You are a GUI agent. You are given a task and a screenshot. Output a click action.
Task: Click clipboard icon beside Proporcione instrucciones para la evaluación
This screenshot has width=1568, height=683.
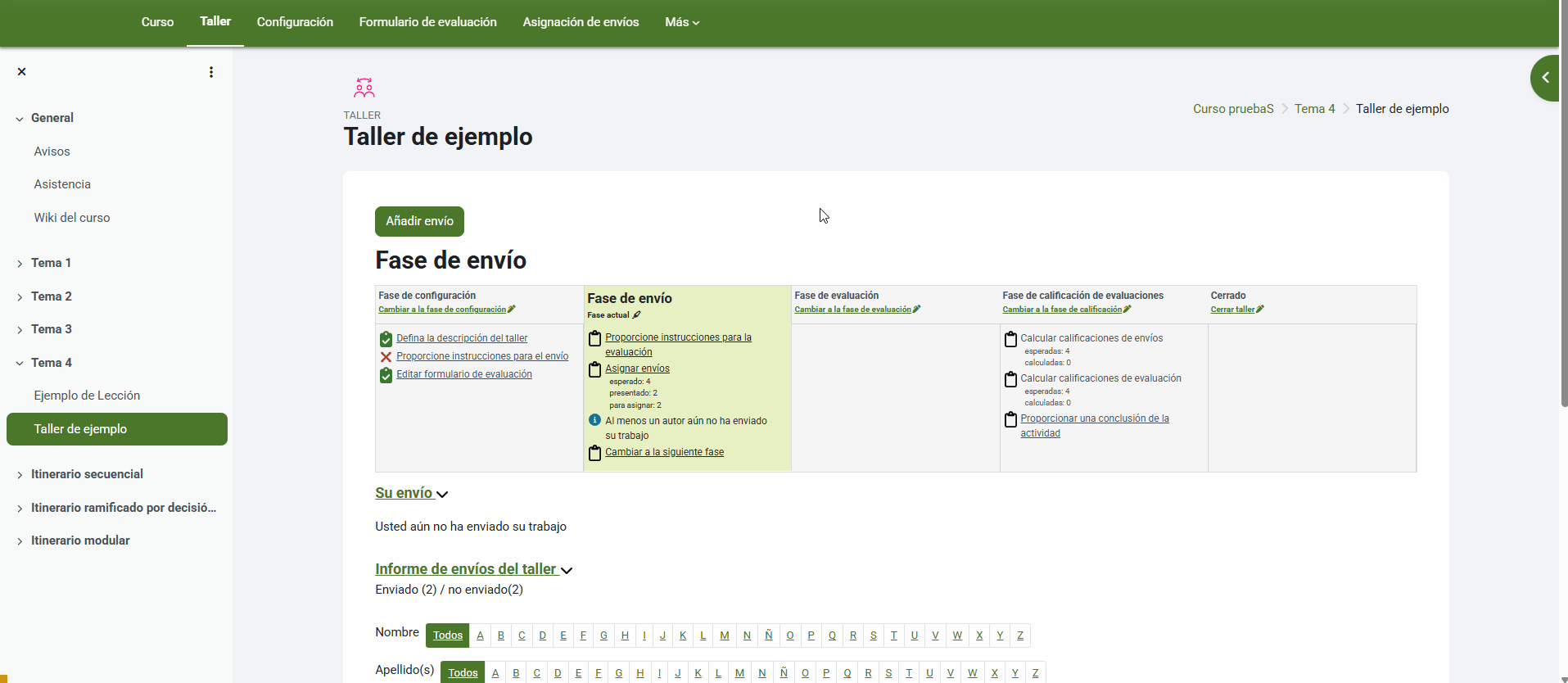tap(595, 338)
